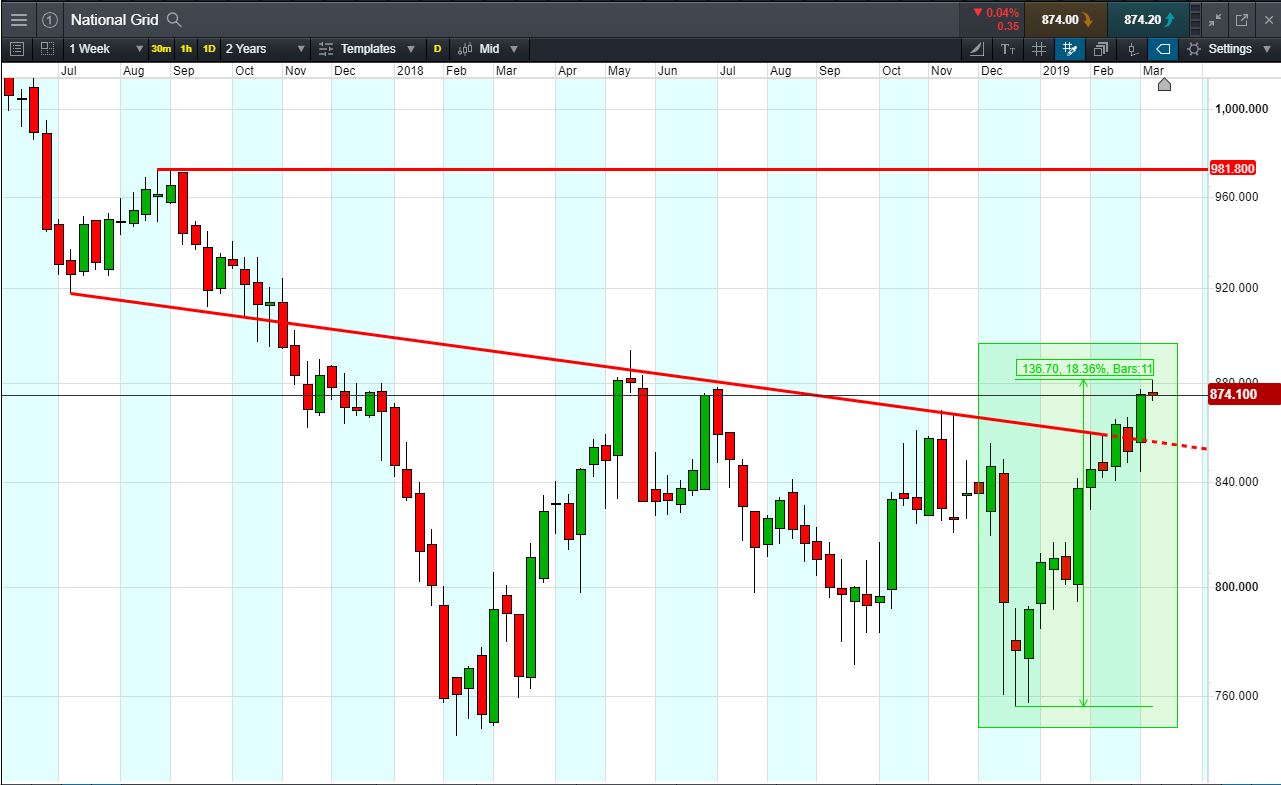Click the collapse window arrows icon
The height and width of the screenshot is (785, 1281).
point(1215,19)
